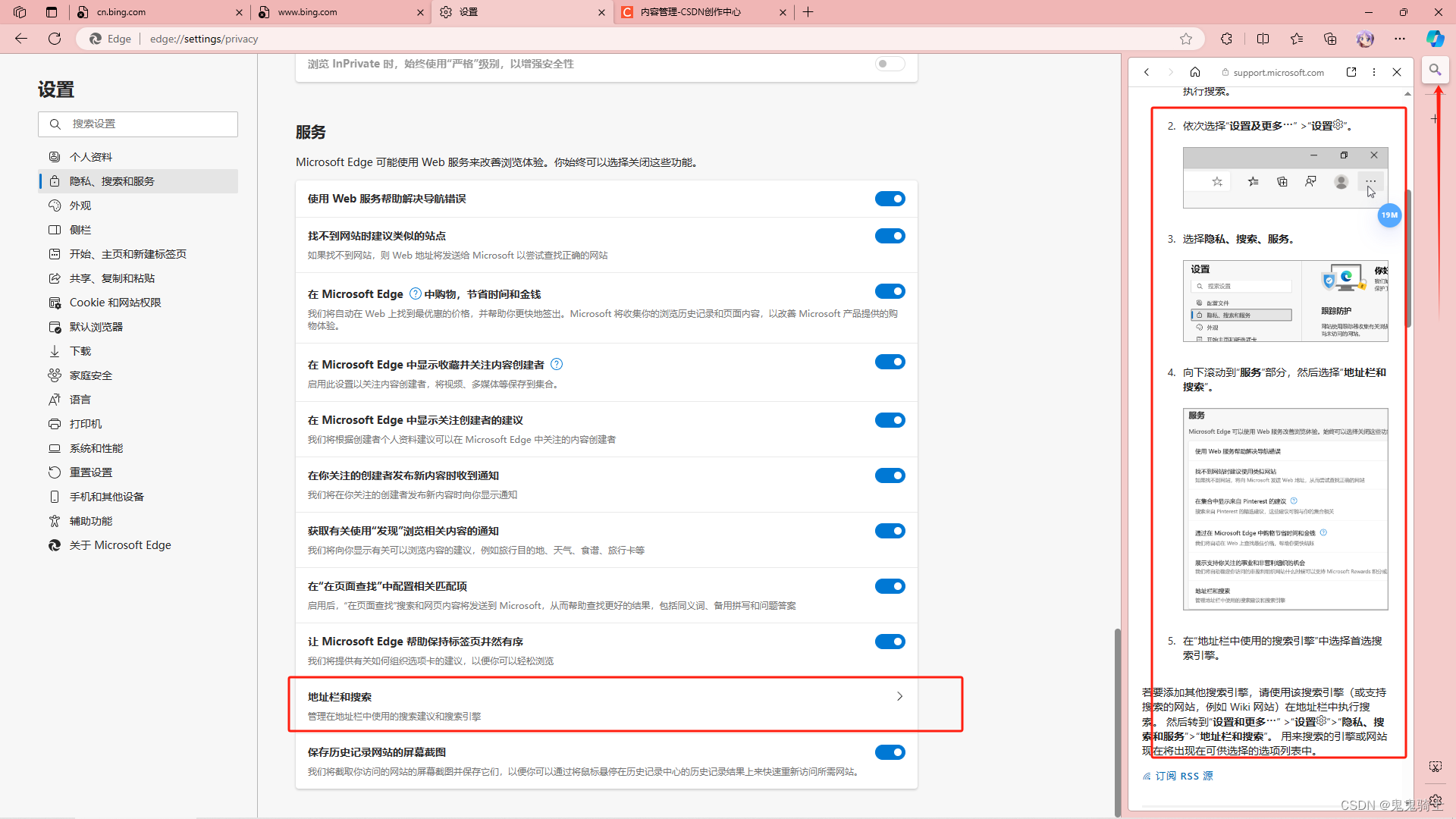Click the Copilot icon in toolbar
This screenshot has height=819, width=1456.
(x=1435, y=39)
